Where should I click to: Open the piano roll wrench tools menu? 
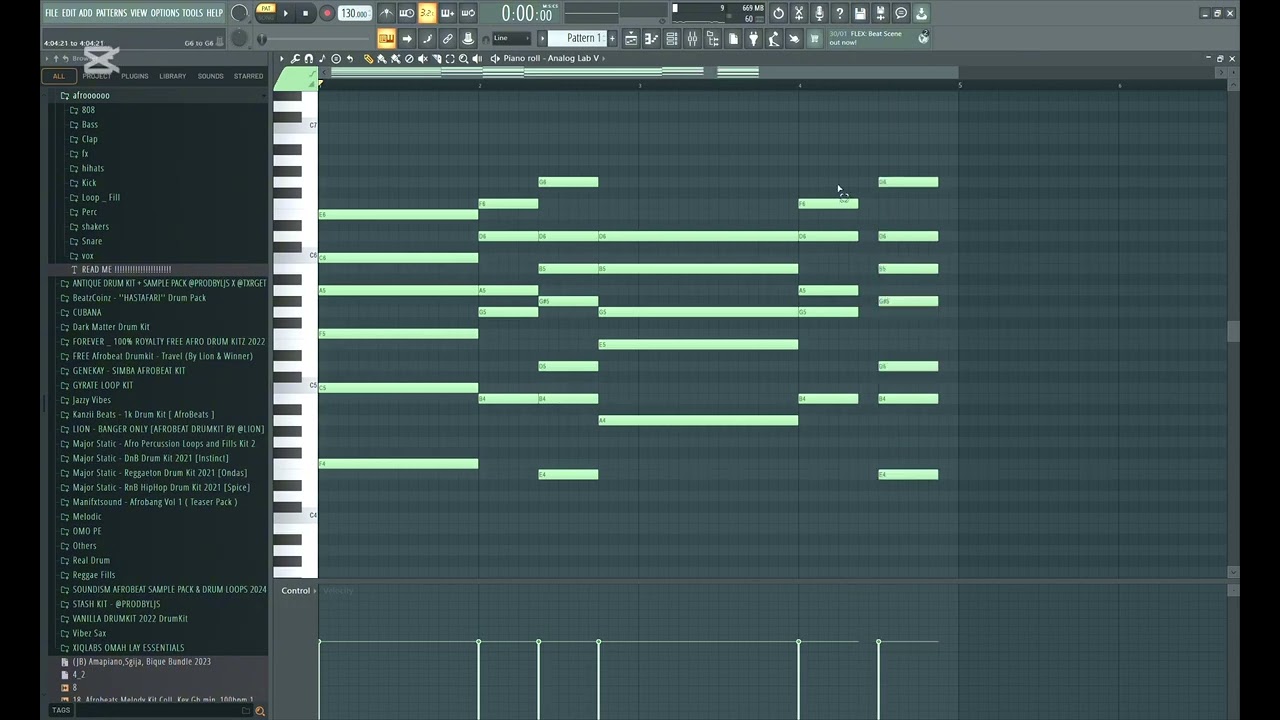tap(295, 58)
